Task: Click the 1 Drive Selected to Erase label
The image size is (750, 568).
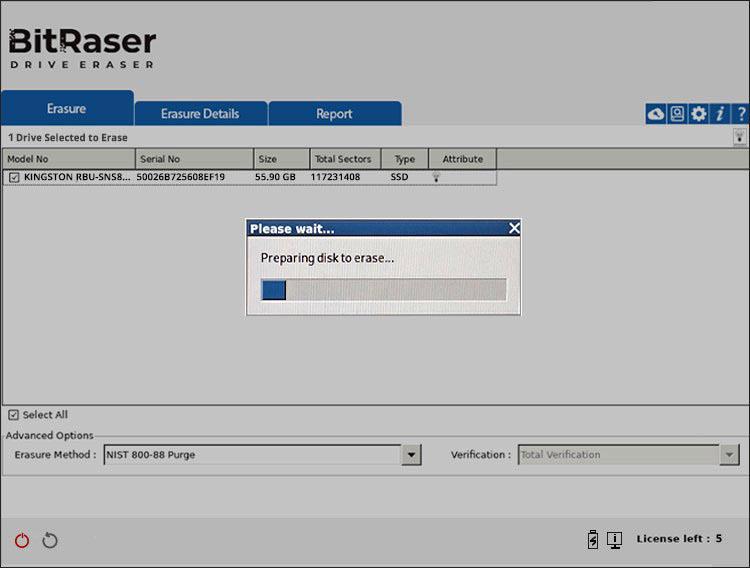Action: [x=67, y=138]
